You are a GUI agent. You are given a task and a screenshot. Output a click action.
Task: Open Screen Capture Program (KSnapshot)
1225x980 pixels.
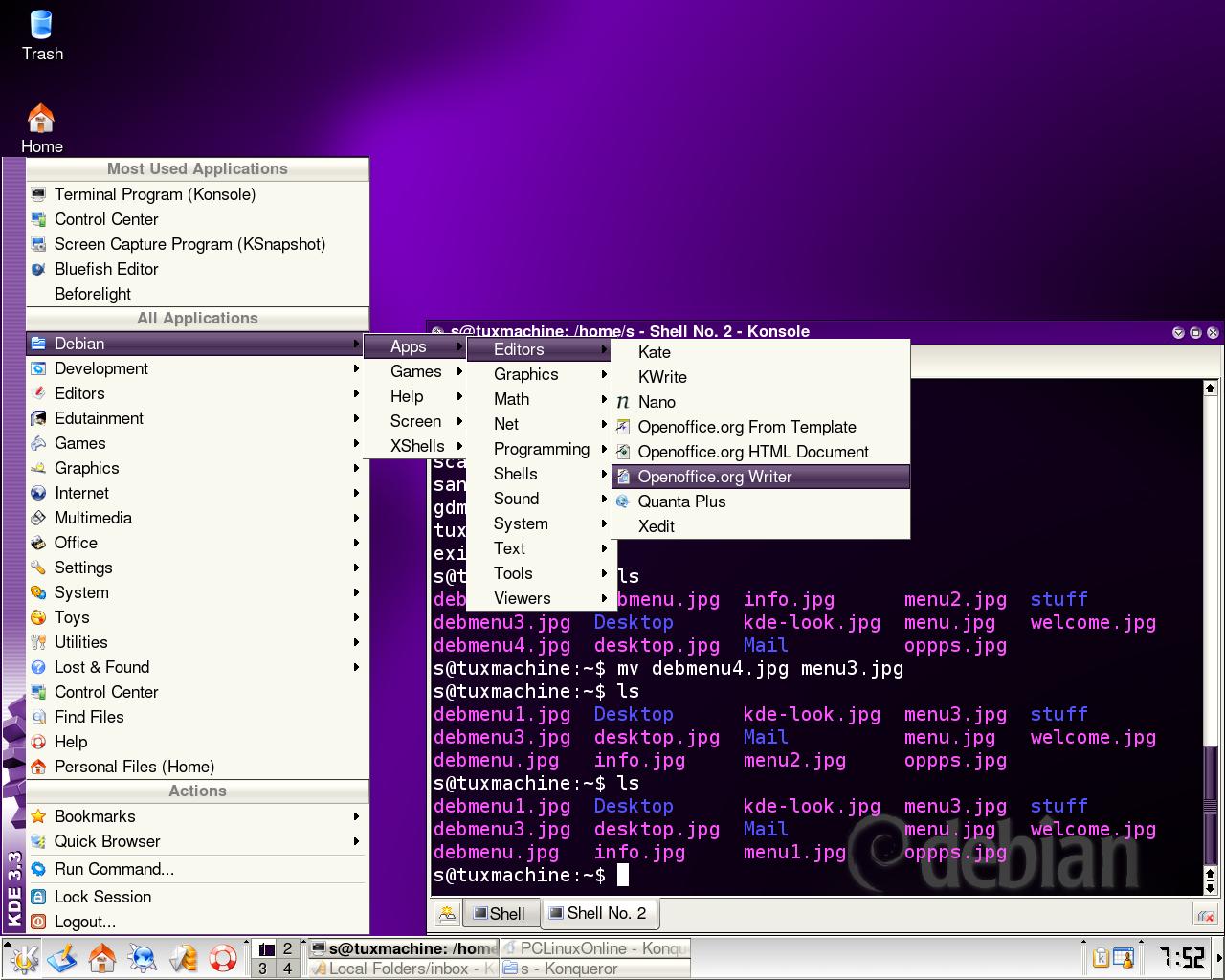pyautogui.click(x=197, y=244)
